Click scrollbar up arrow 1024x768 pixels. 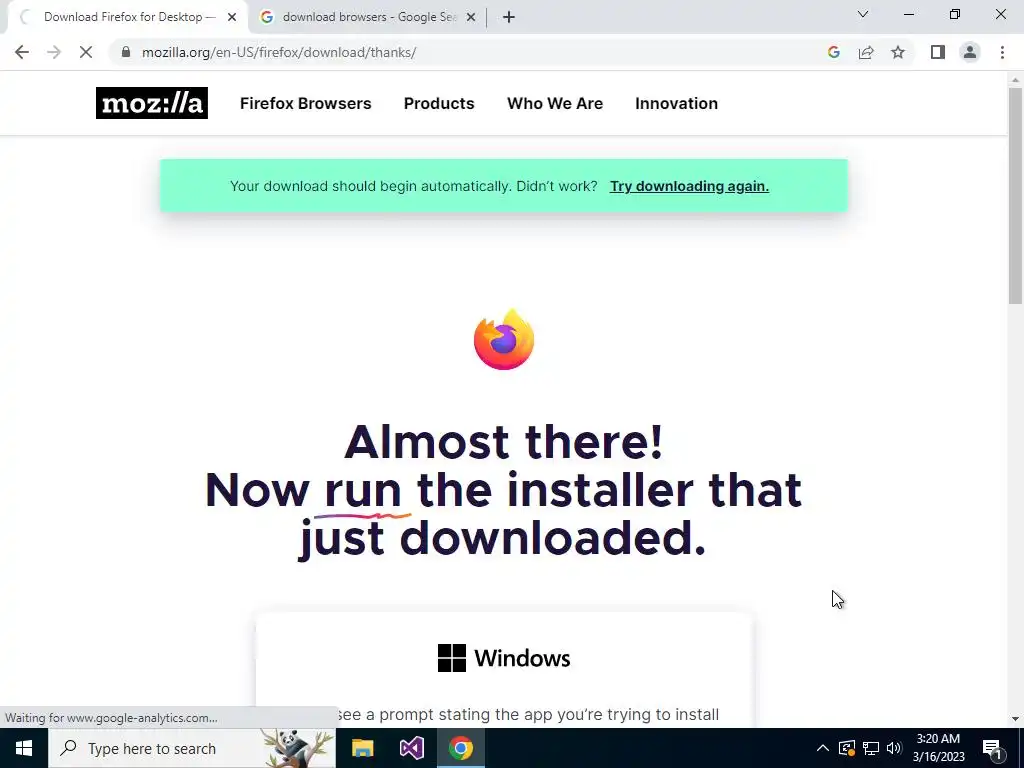pyautogui.click(x=1015, y=80)
